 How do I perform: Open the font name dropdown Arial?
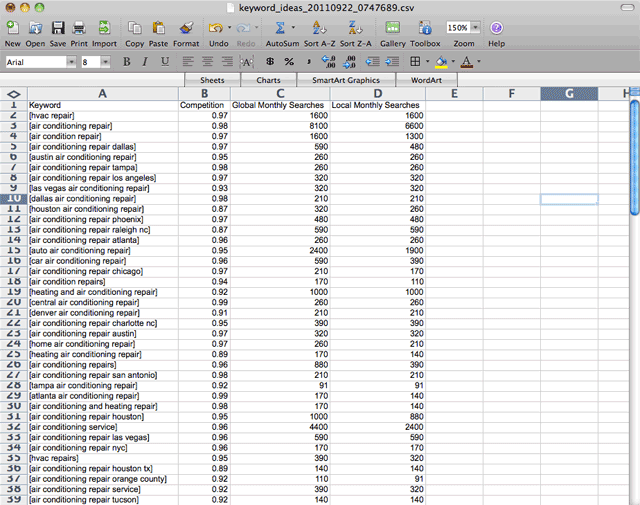[x=71, y=62]
